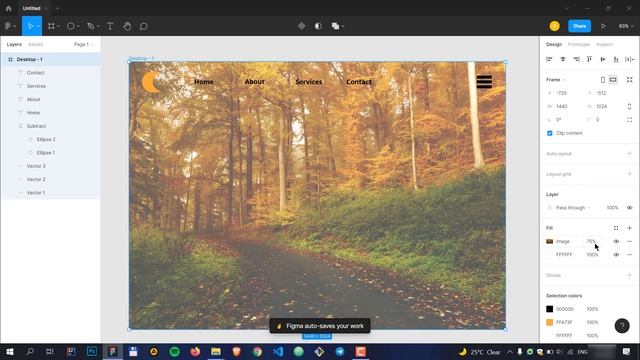Add a new fill
The height and width of the screenshot is (360, 640).
tap(629, 228)
